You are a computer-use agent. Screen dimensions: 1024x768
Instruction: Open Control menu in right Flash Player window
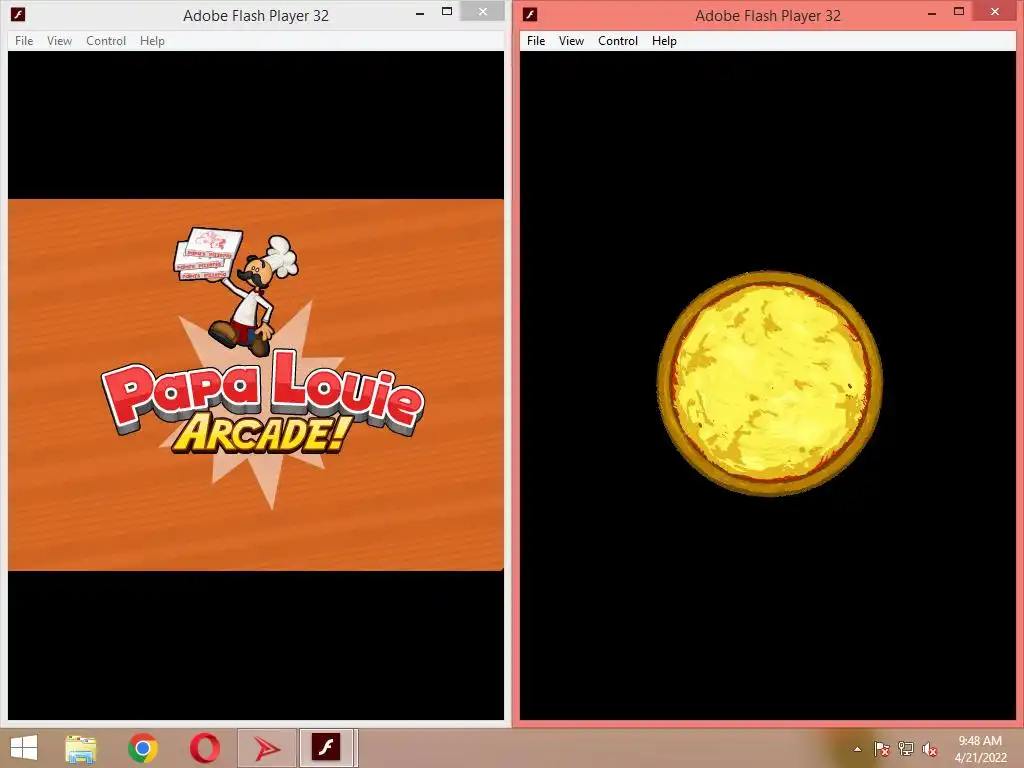(618, 40)
